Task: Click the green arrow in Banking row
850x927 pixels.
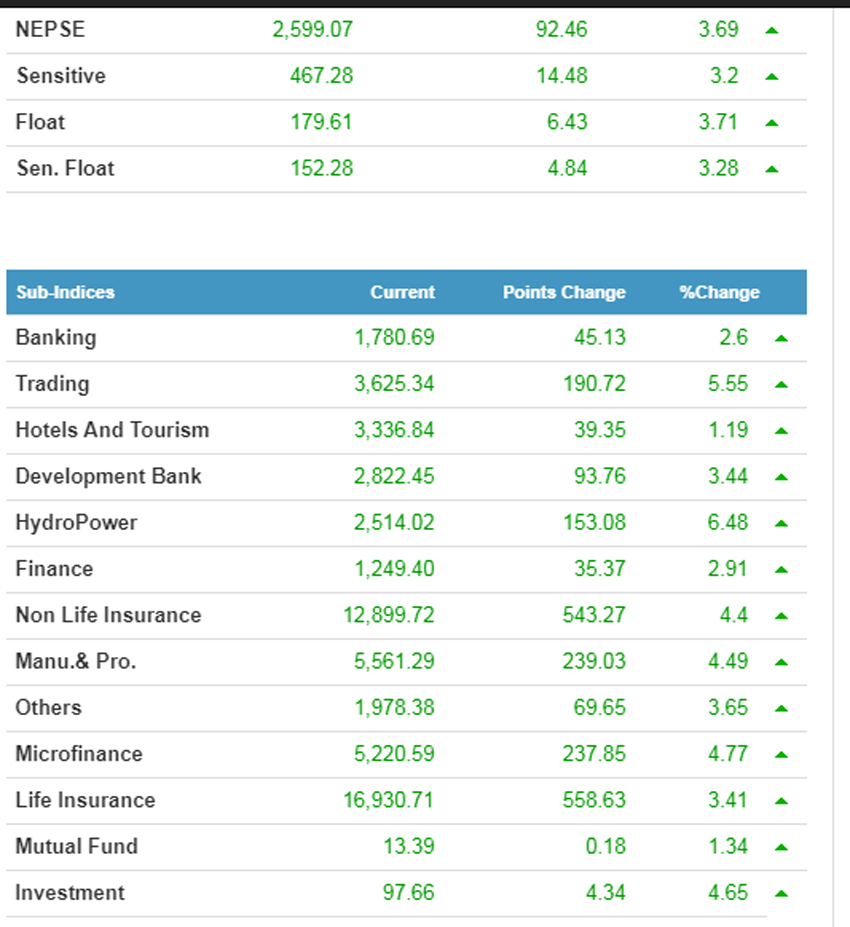Action: (x=781, y=338)
